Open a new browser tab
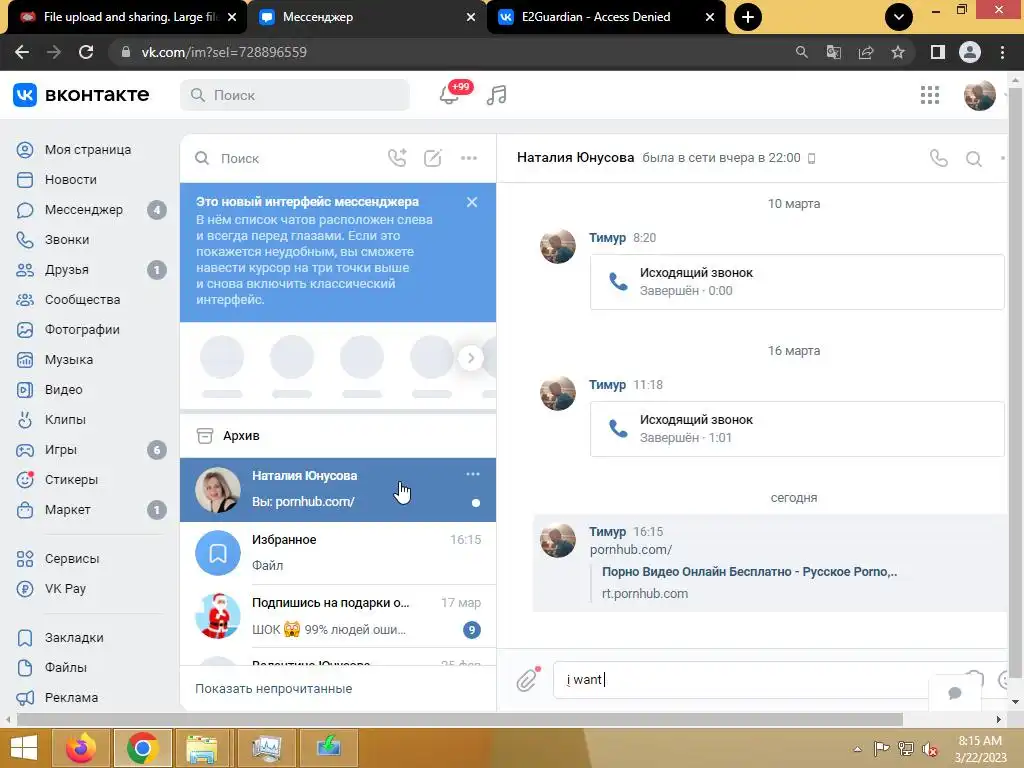 point(748,17)
